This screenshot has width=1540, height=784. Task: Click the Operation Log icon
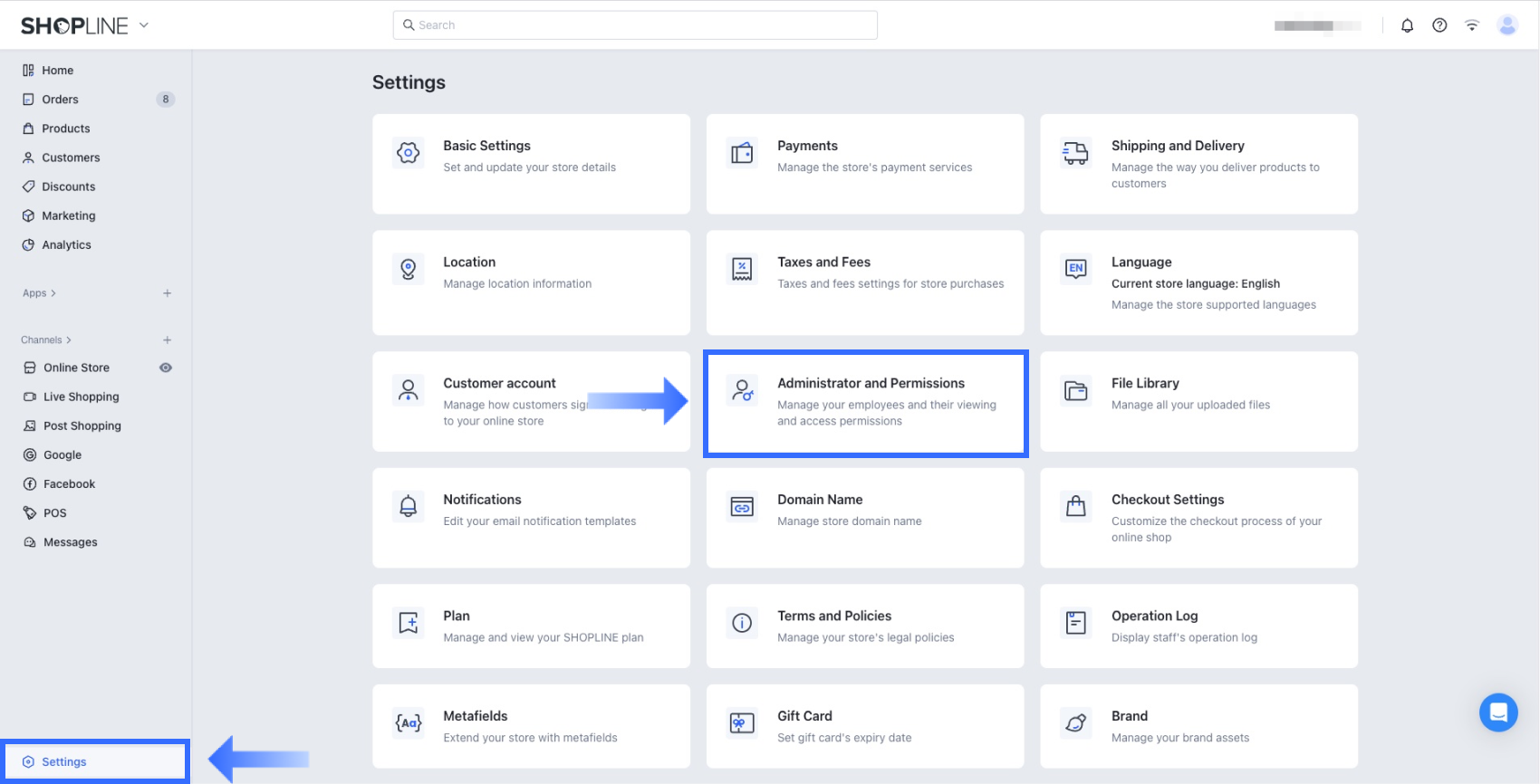[1075, 623]
